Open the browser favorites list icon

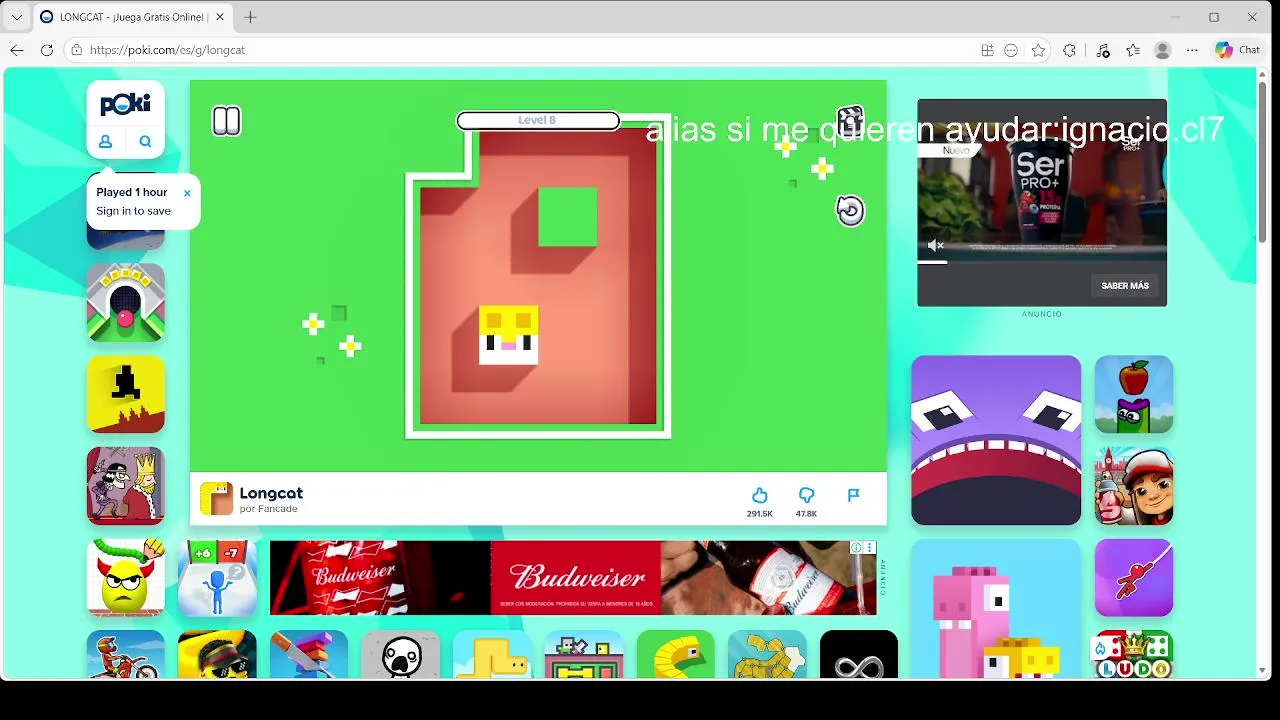(x=1133, y=50)
